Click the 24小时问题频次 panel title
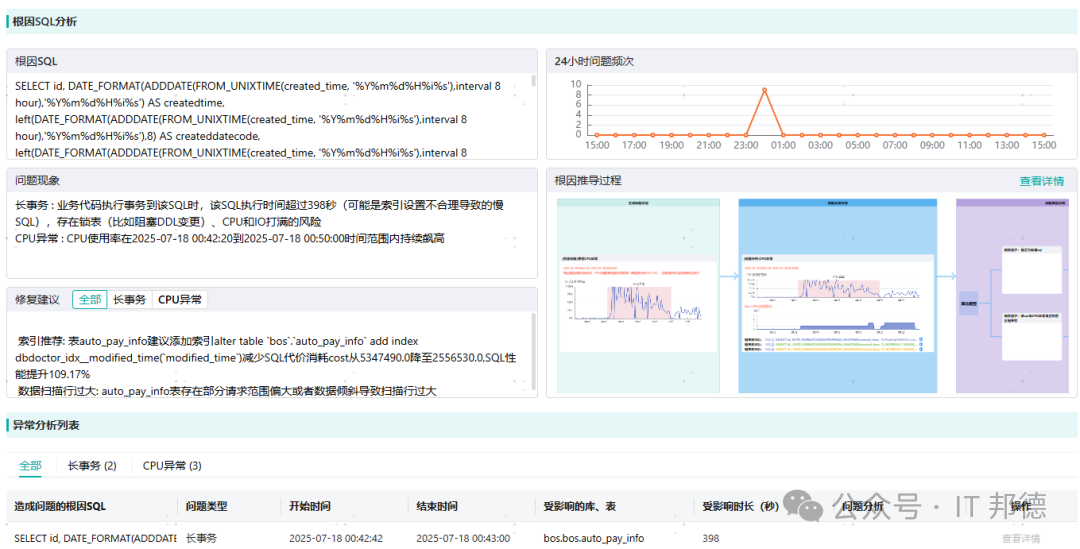1080x549 pixels. tap(594, 61)
